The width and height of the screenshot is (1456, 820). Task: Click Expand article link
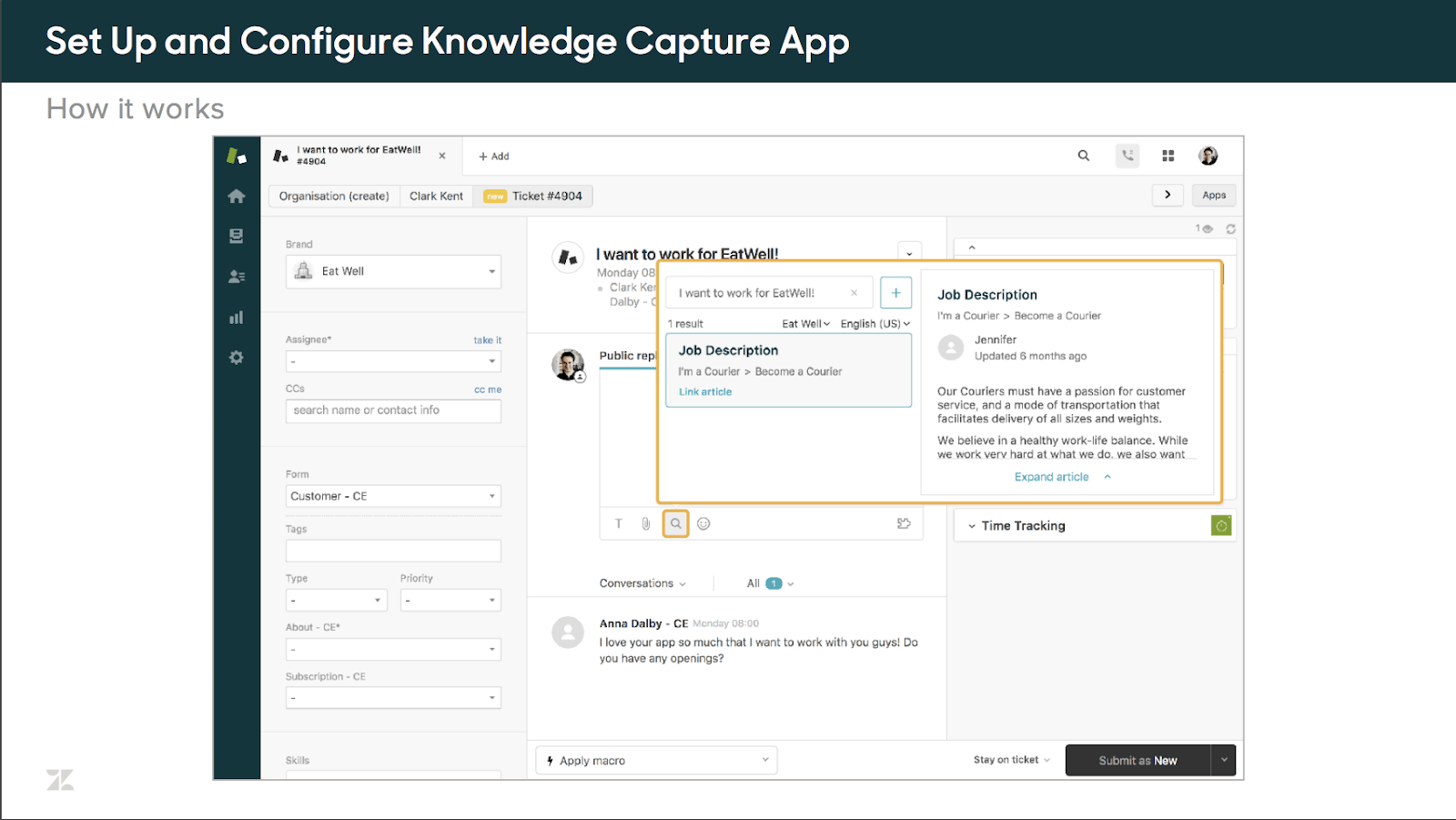(1052, 477)
